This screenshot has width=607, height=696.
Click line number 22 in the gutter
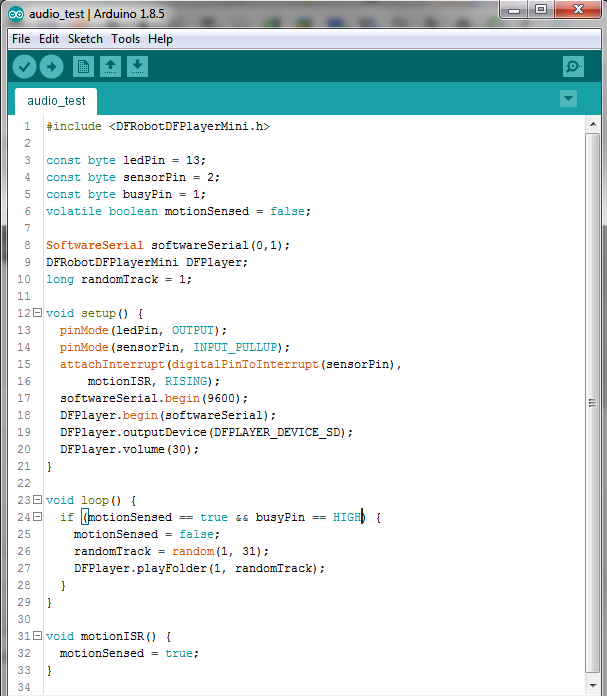pos(24,483)
